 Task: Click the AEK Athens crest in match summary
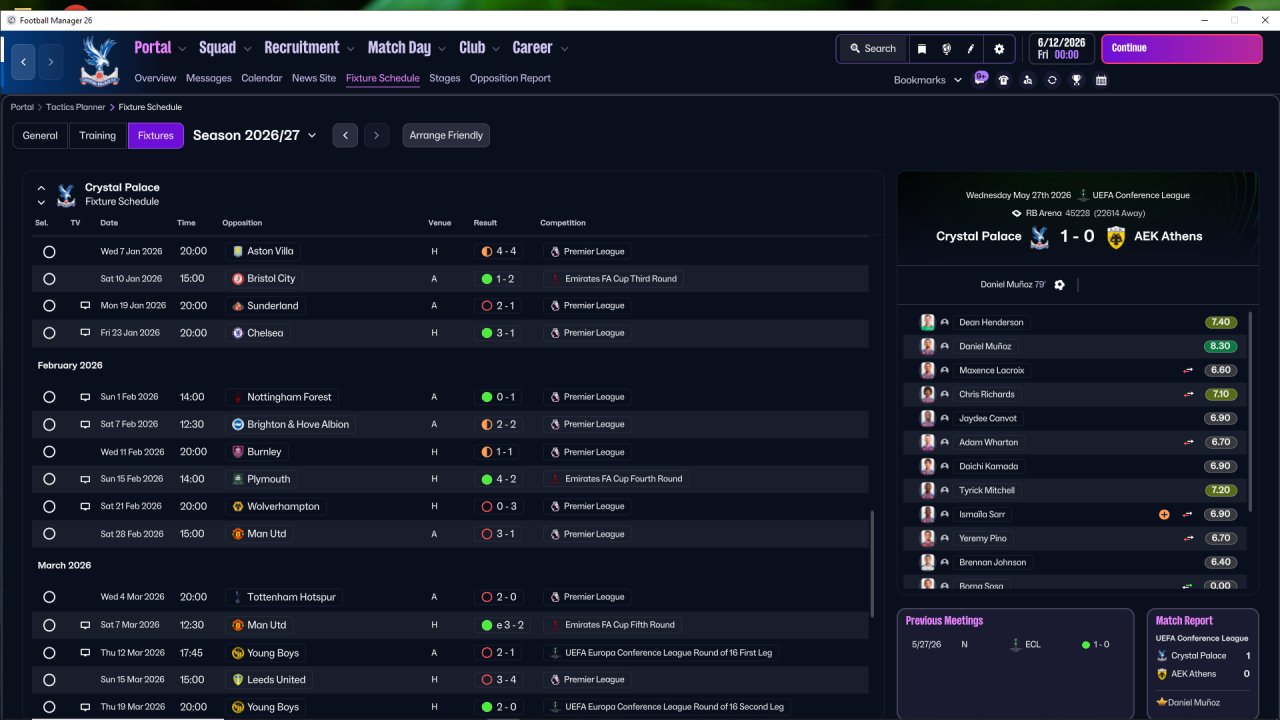(x=1116, y=237)
